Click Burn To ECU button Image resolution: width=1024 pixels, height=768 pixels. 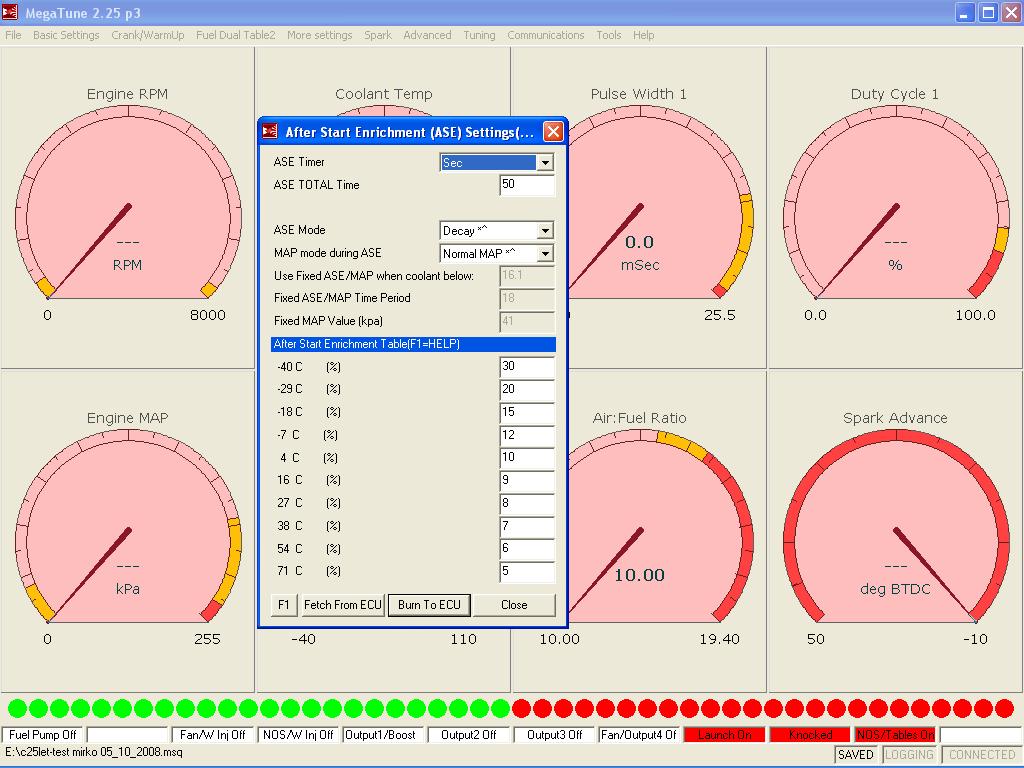[x=429, y=605]
